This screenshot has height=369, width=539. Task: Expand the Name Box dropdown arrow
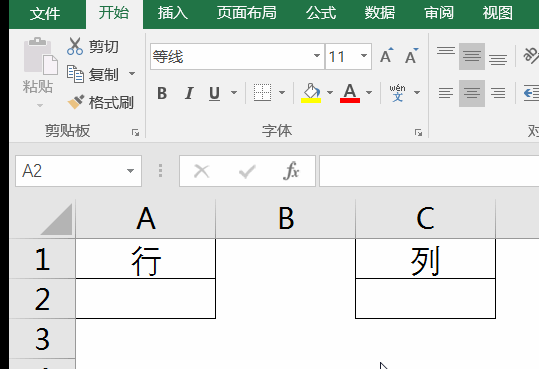[130, 171]
